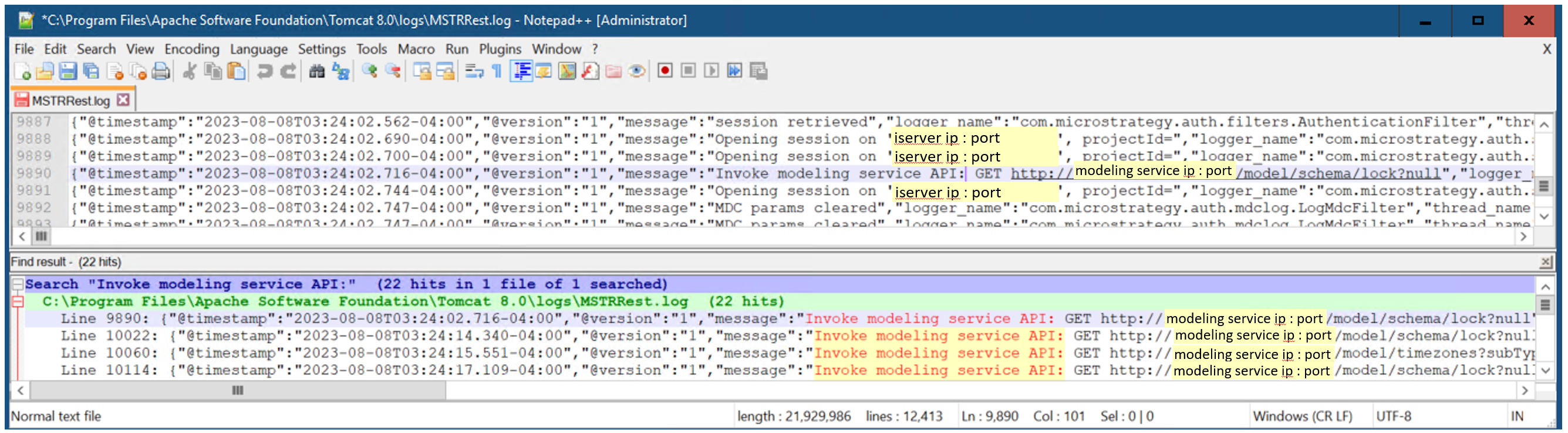The width and height of the screenshot is (1568, 433).
Task: Open the Encoding menu
Action: pos(191,49)
